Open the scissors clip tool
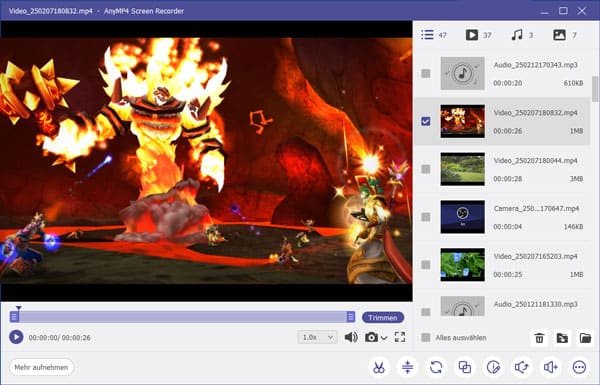Viewport: 600px width, 385px height. coord(378,367)
